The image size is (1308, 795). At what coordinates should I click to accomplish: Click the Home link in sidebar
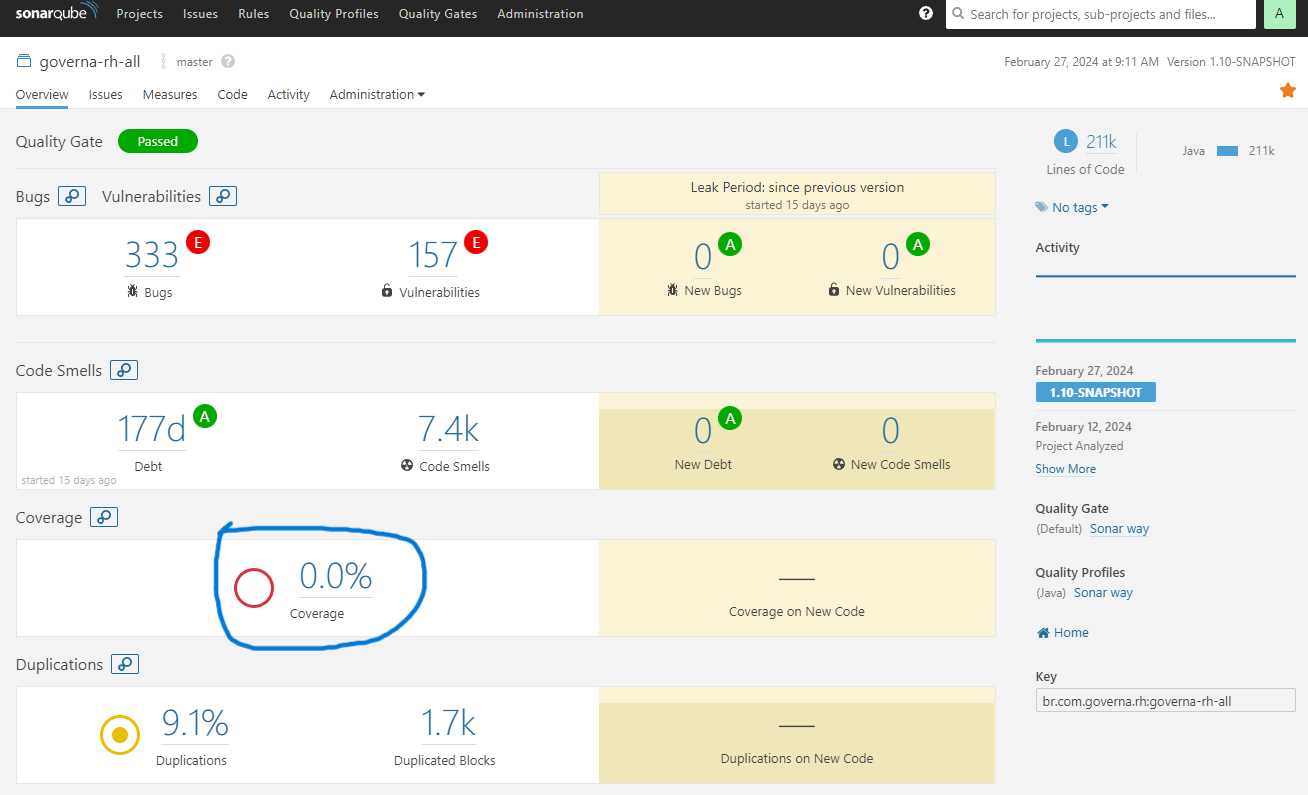click(x=1063, y=633)
